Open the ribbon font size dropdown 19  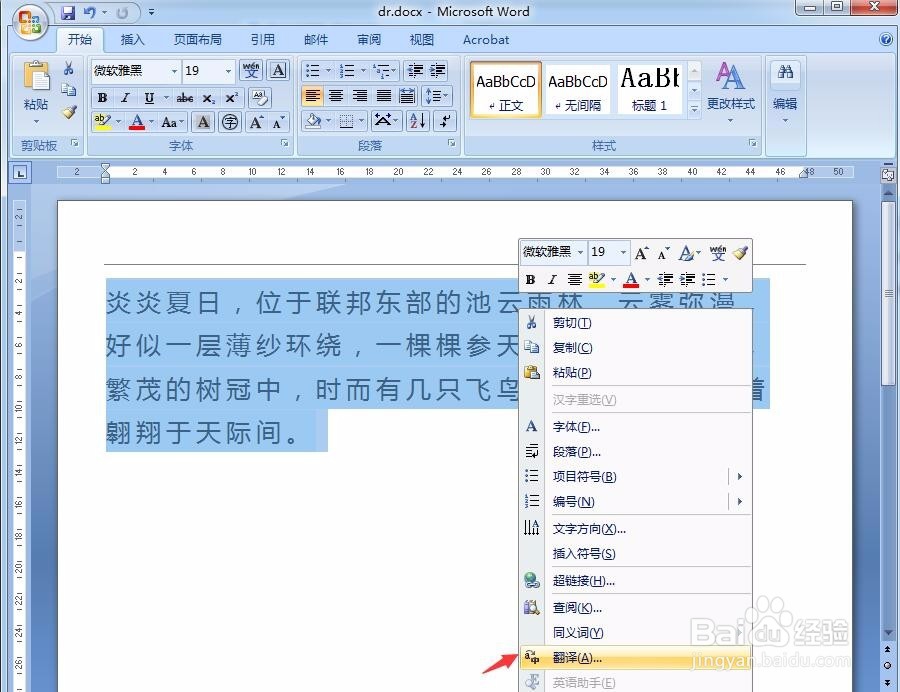228,71
